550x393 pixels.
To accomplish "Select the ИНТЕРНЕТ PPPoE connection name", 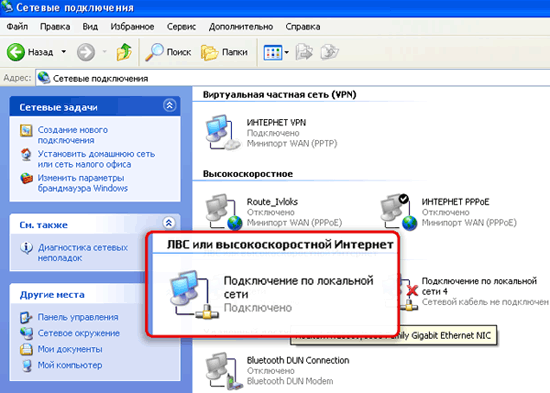I will coord(455,202).
